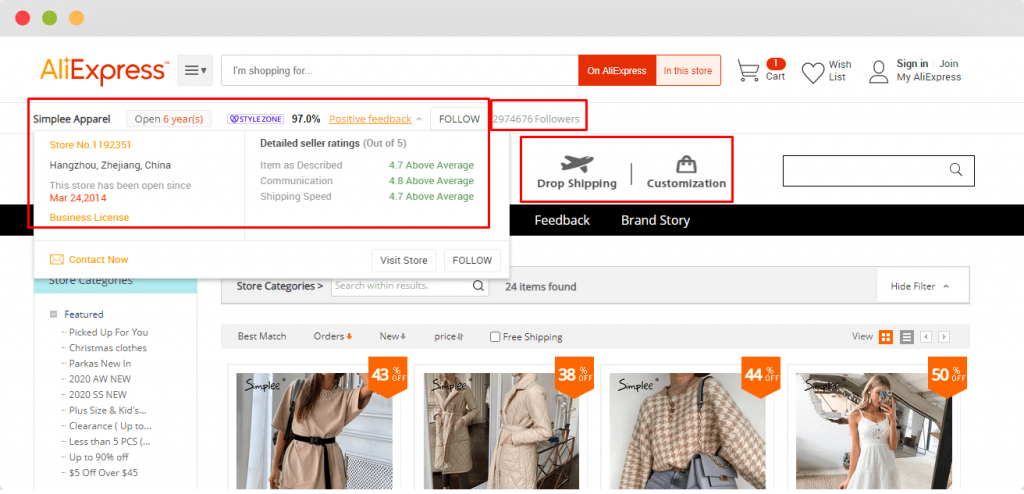Click the Drop Shipping airplane icon
Screen dimensions: 1024x494
tap(577, 163)
